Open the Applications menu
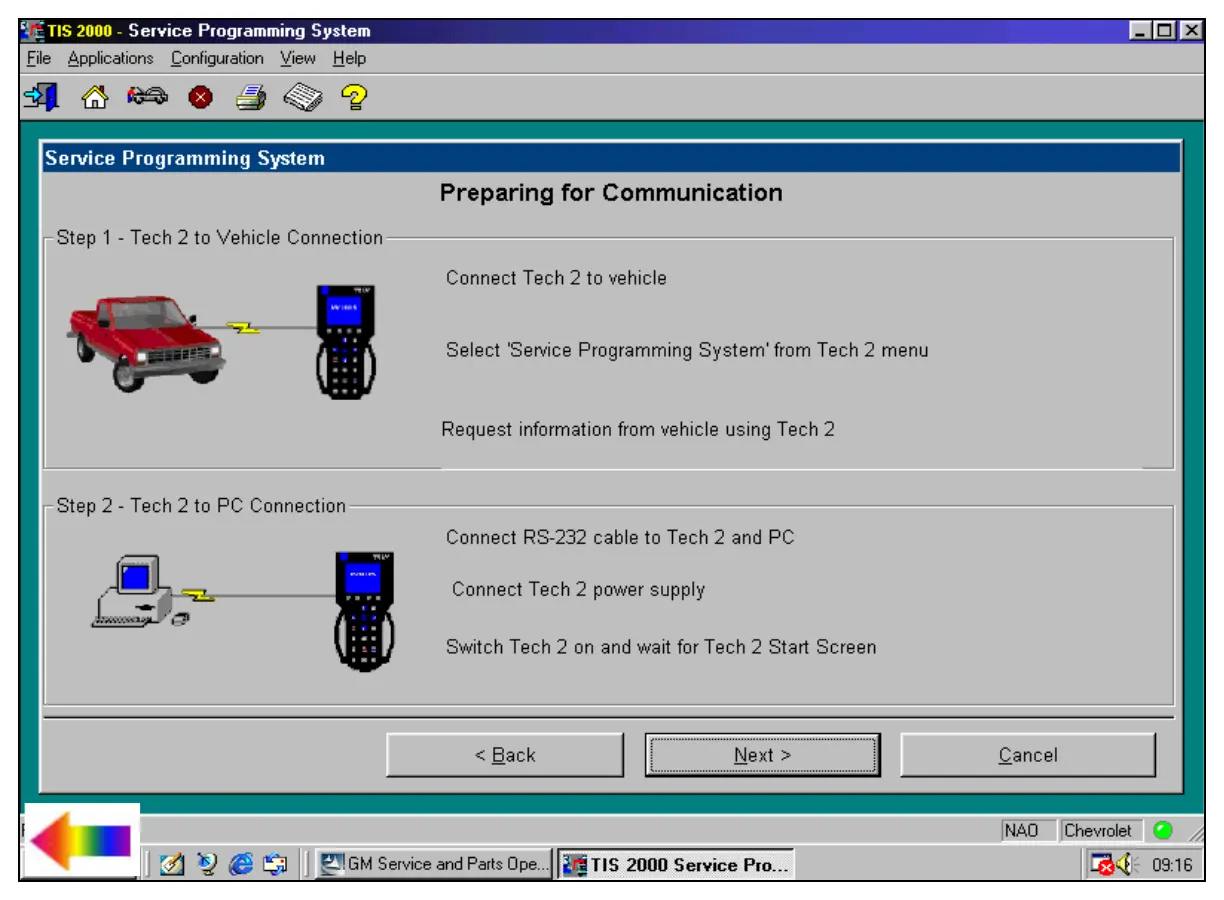The width and height of the screenshot is (1224, 900). pyautogui.click(x=111, y=58)
